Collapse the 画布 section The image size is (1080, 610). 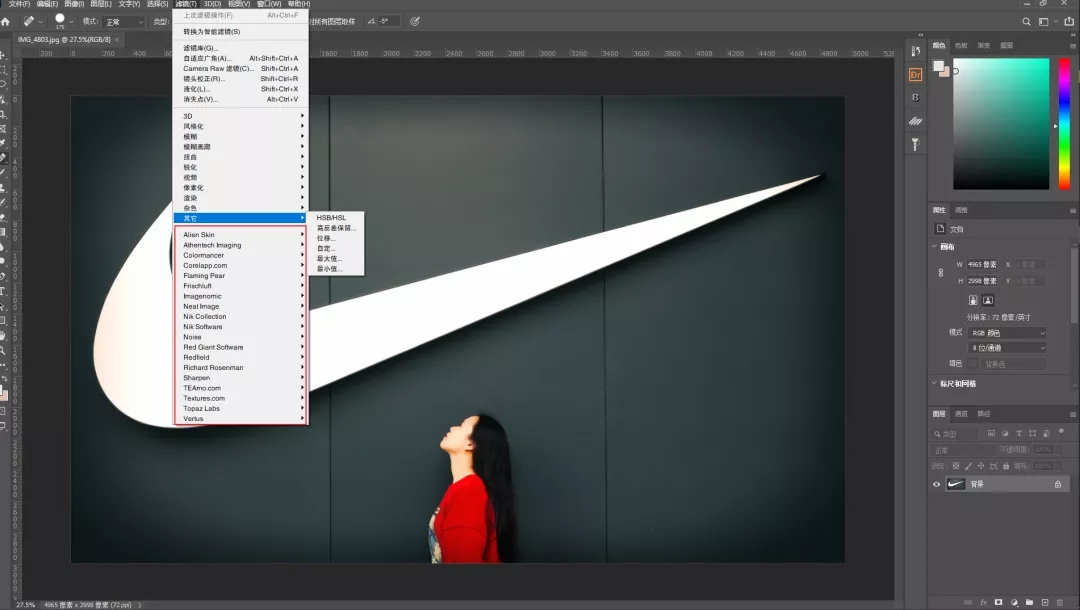click(935, 246)
